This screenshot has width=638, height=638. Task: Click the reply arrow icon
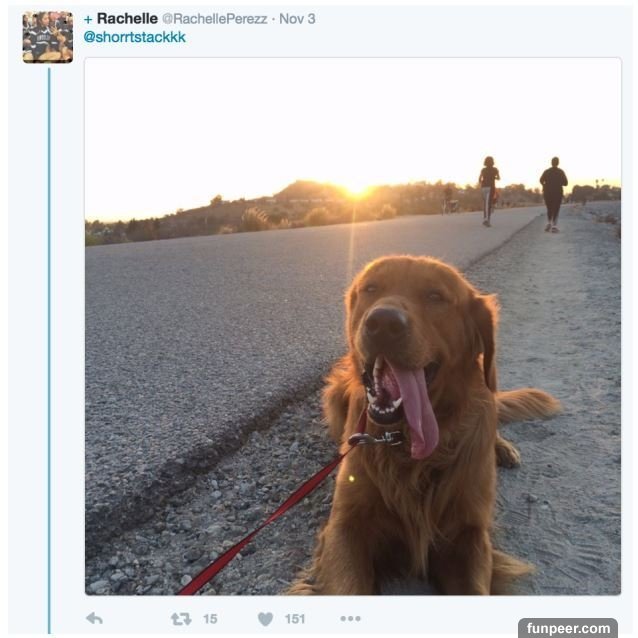coord(94,618)
